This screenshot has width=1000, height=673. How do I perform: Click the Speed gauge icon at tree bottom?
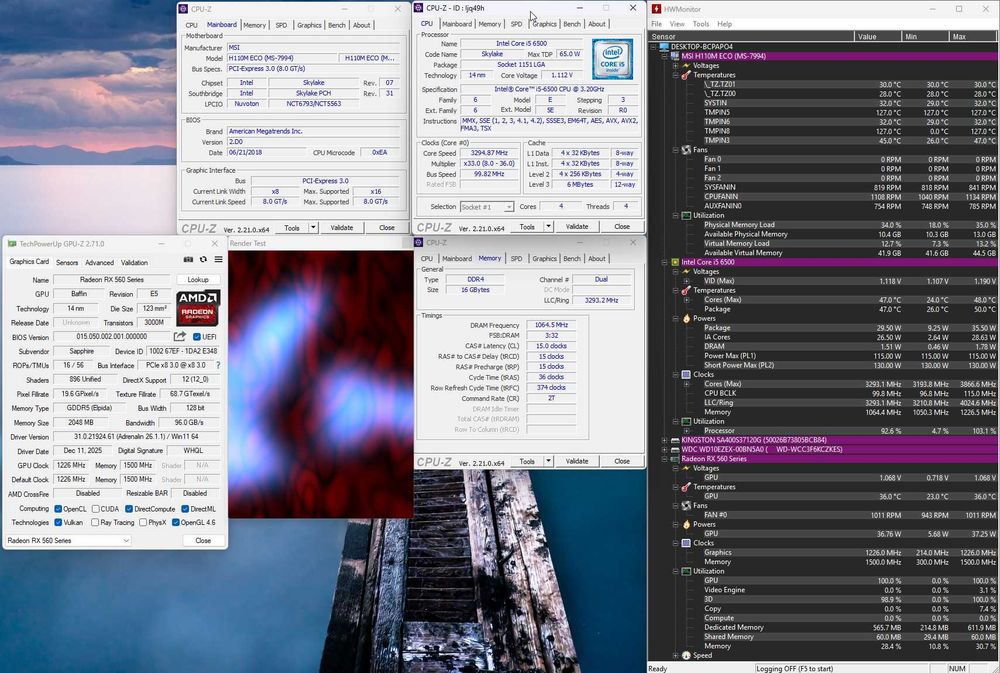(x=686, y=655)
